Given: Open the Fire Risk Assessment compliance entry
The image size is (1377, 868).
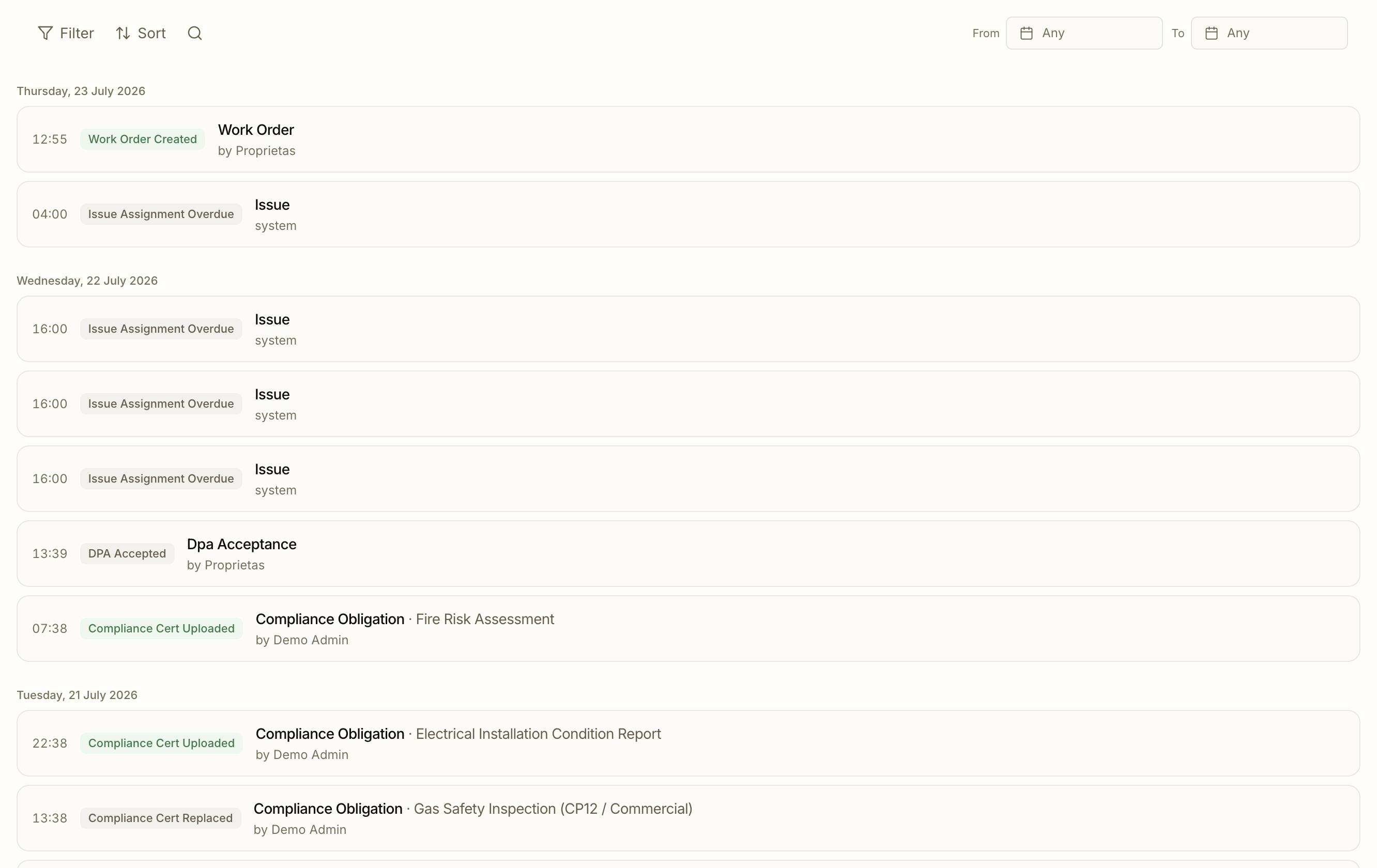Looking at the screenshot, I should [688, 629].
